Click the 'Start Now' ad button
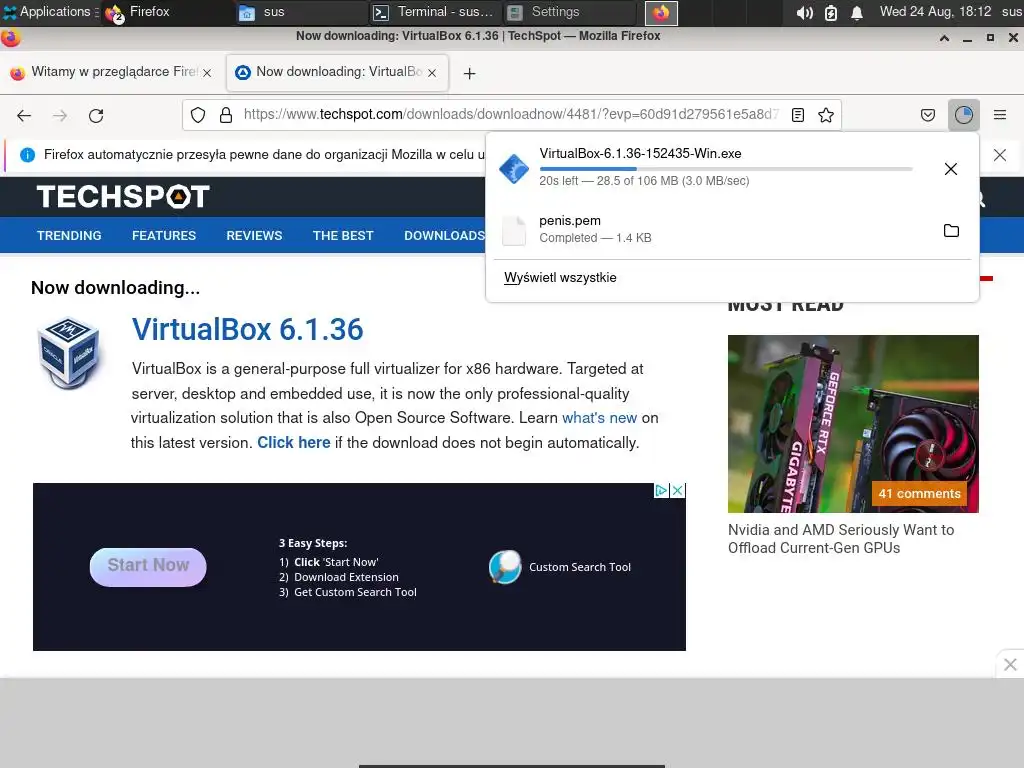Viewport: 1024px width, 768px height. (148, 567)
